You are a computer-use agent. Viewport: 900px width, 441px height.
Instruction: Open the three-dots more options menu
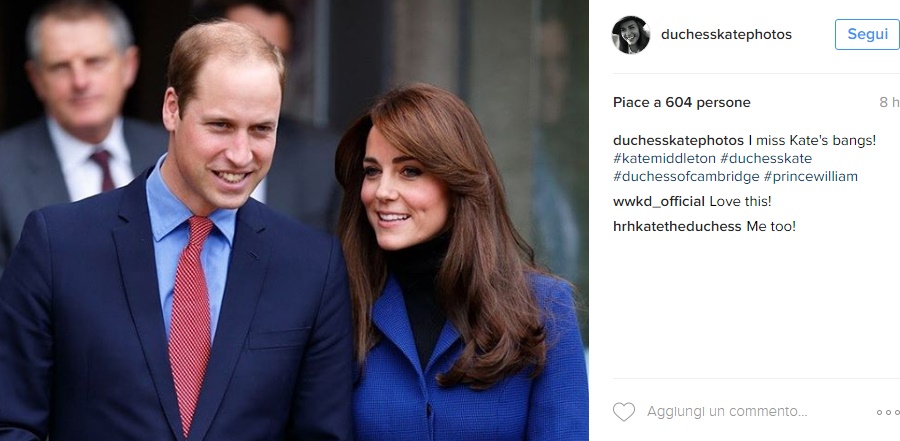[x=888, y=412]
